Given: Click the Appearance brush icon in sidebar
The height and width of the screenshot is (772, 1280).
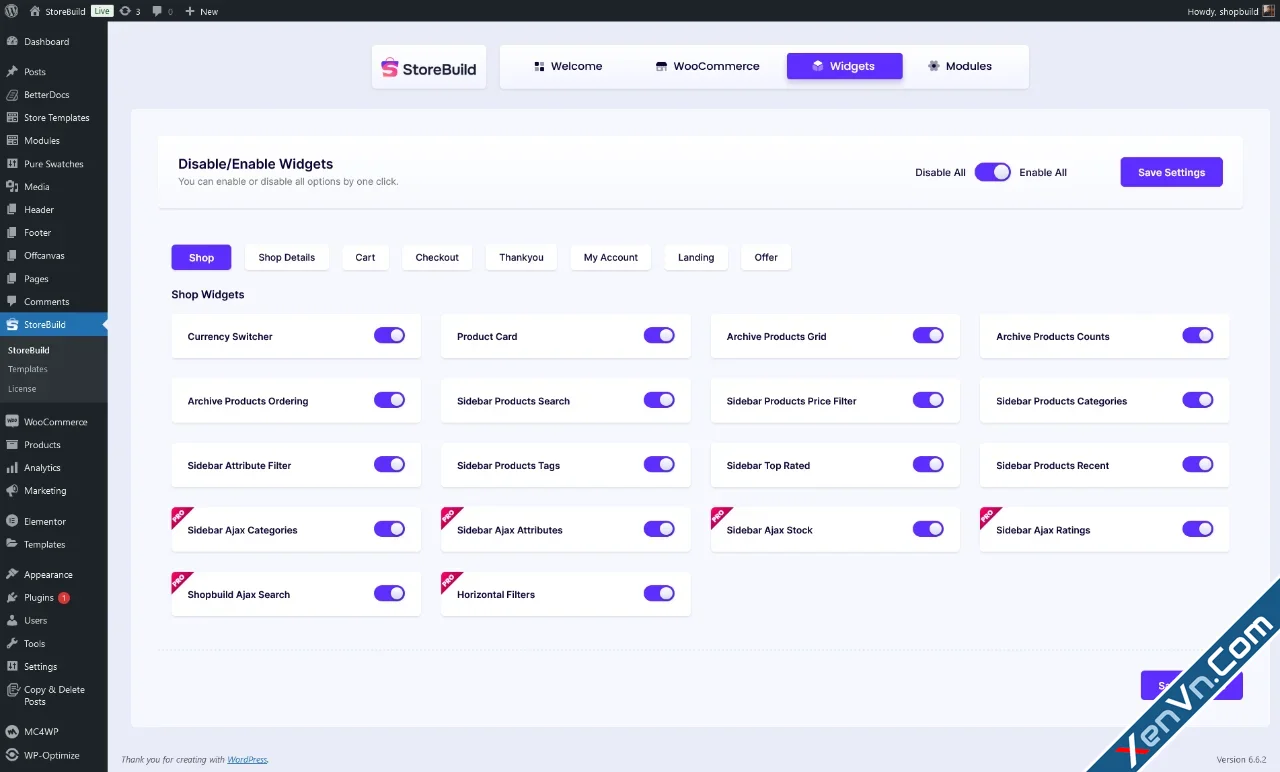Looking at the screenshot, I should [12, 575].
